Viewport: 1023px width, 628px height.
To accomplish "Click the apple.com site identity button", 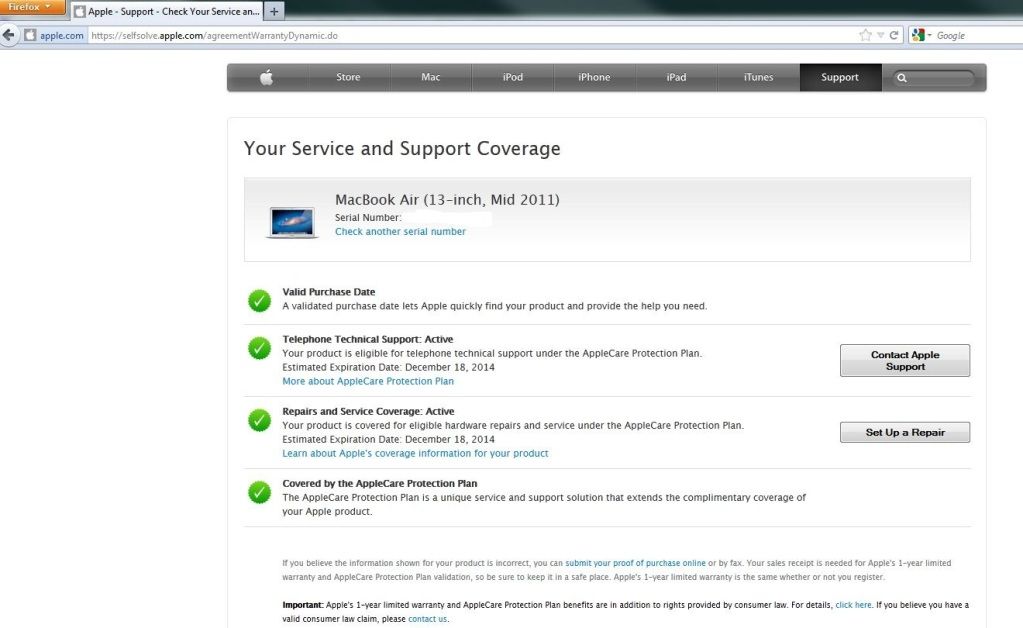I will tap(55, 35).
